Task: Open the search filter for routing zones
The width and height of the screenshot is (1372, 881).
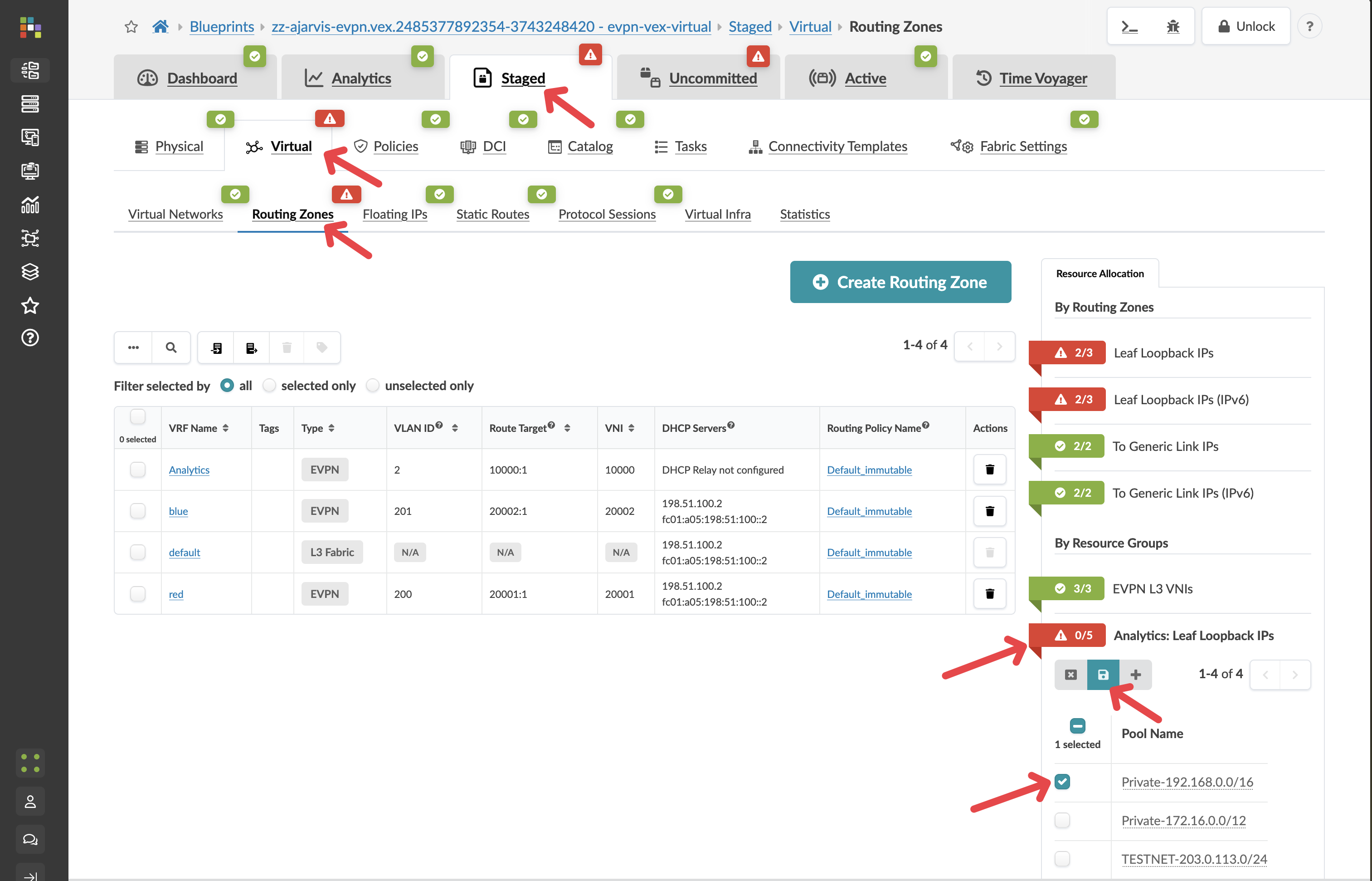Action: point(171,347)
